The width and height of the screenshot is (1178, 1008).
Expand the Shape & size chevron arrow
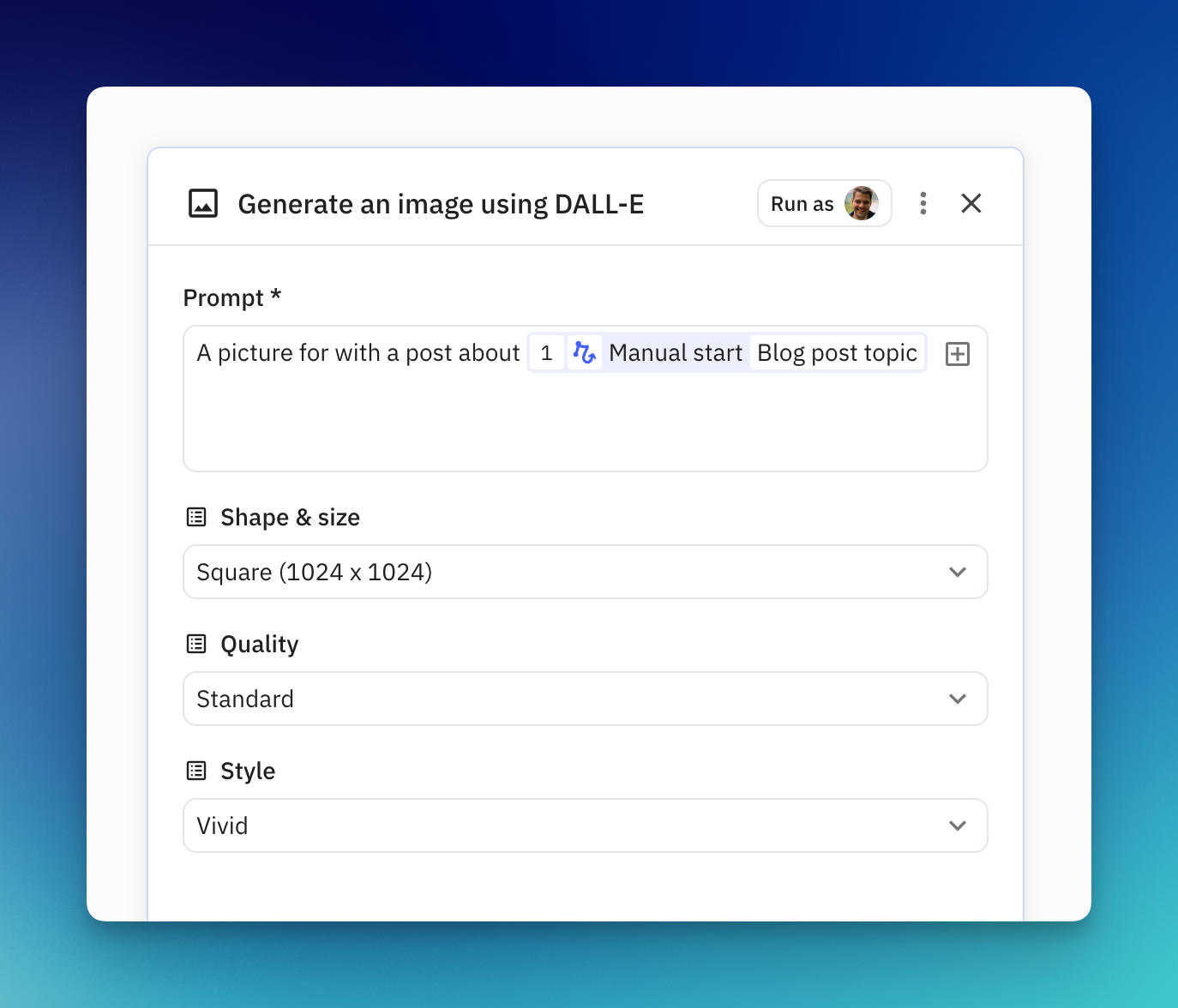958,572
